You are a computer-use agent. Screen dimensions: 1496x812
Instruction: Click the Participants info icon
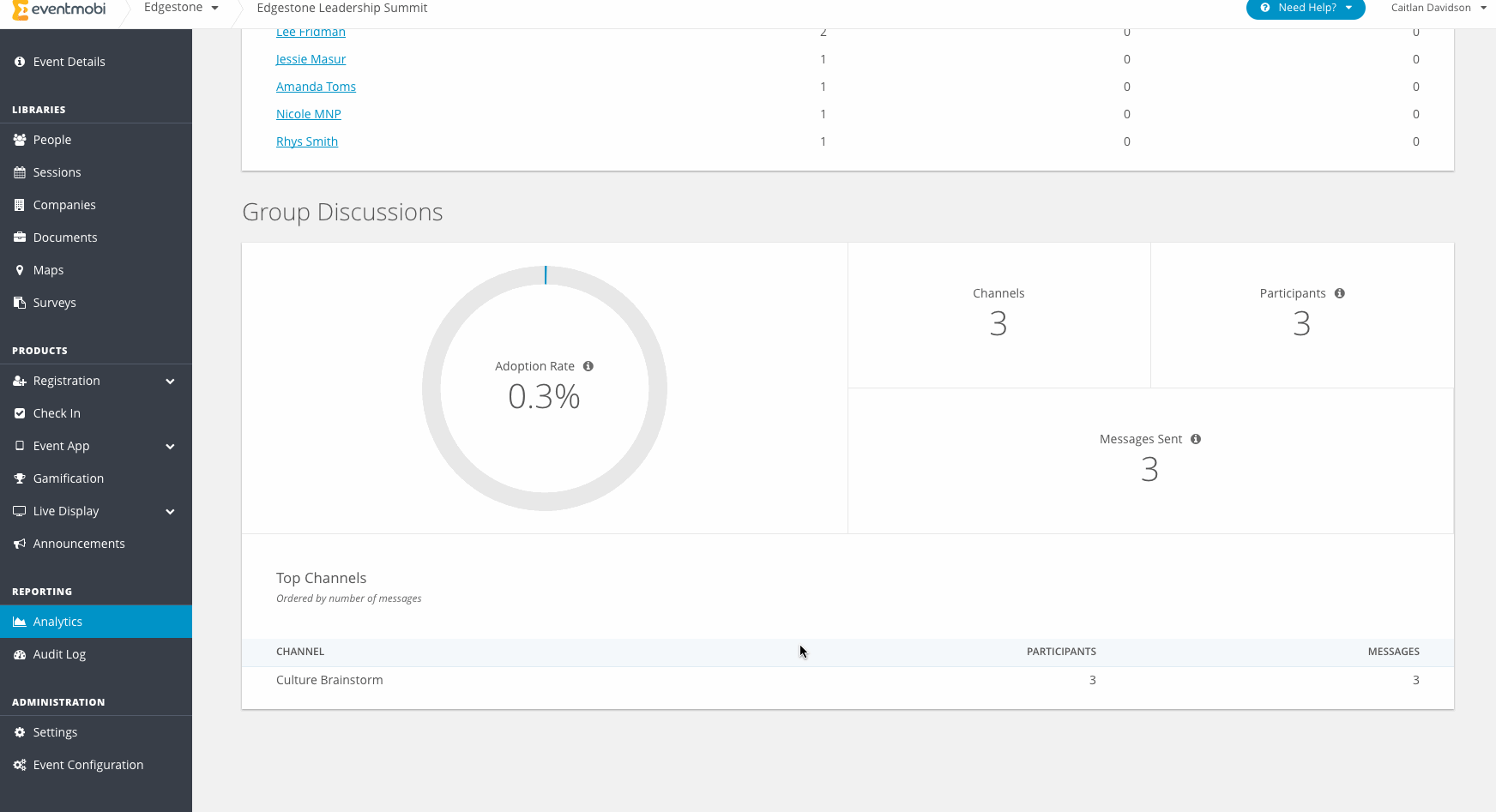click(x=1340, y=293)
